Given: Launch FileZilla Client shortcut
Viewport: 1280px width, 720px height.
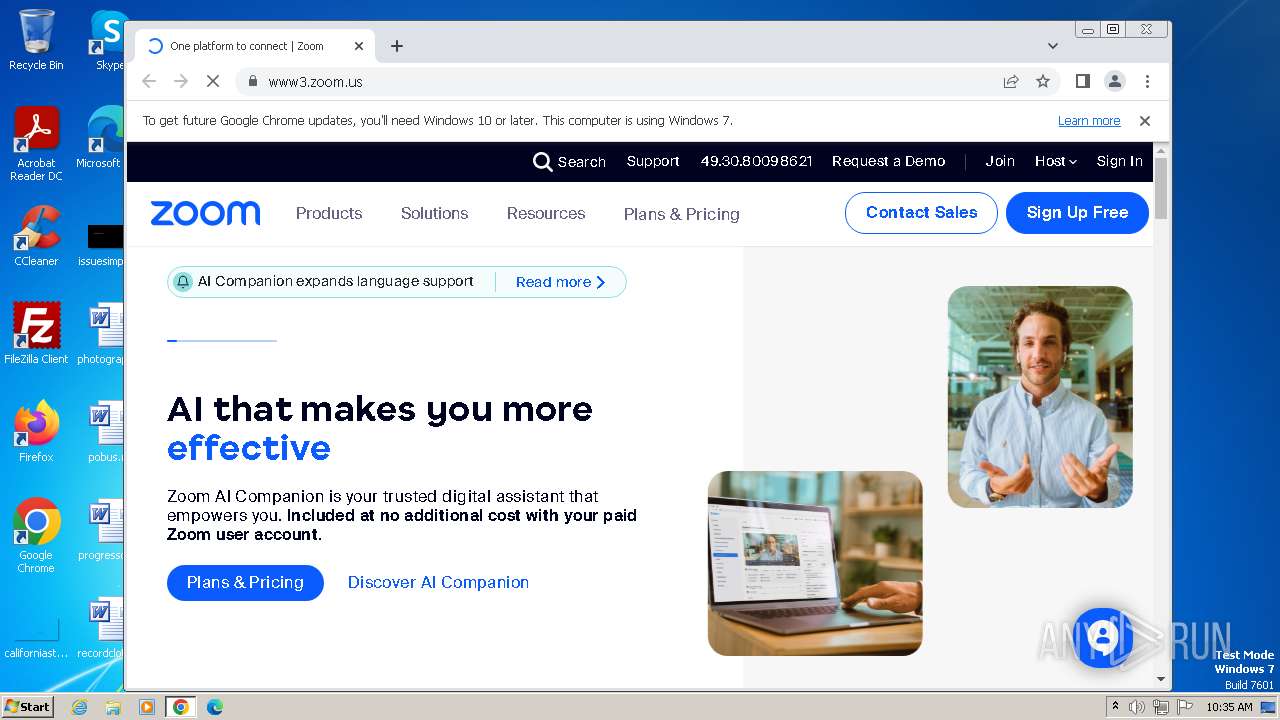Looking at the screenshot, I should [36, 334].
